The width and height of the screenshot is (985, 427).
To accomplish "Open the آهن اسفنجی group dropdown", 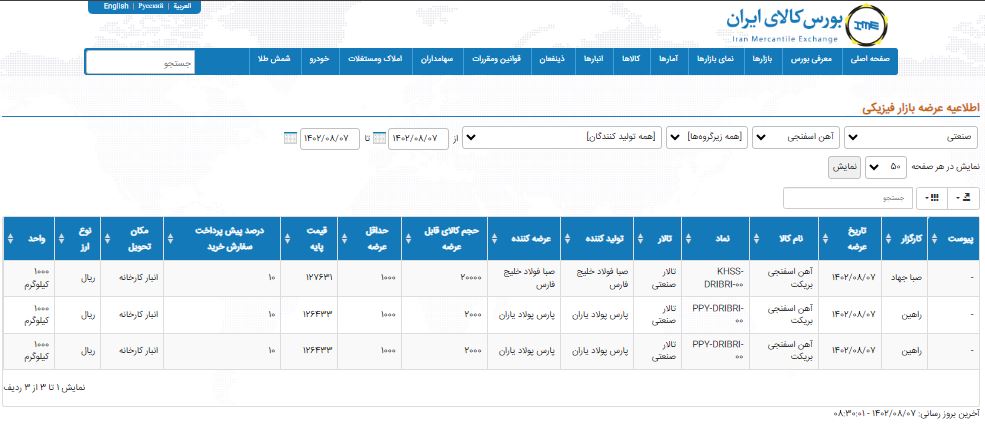I will click(797, 138).
